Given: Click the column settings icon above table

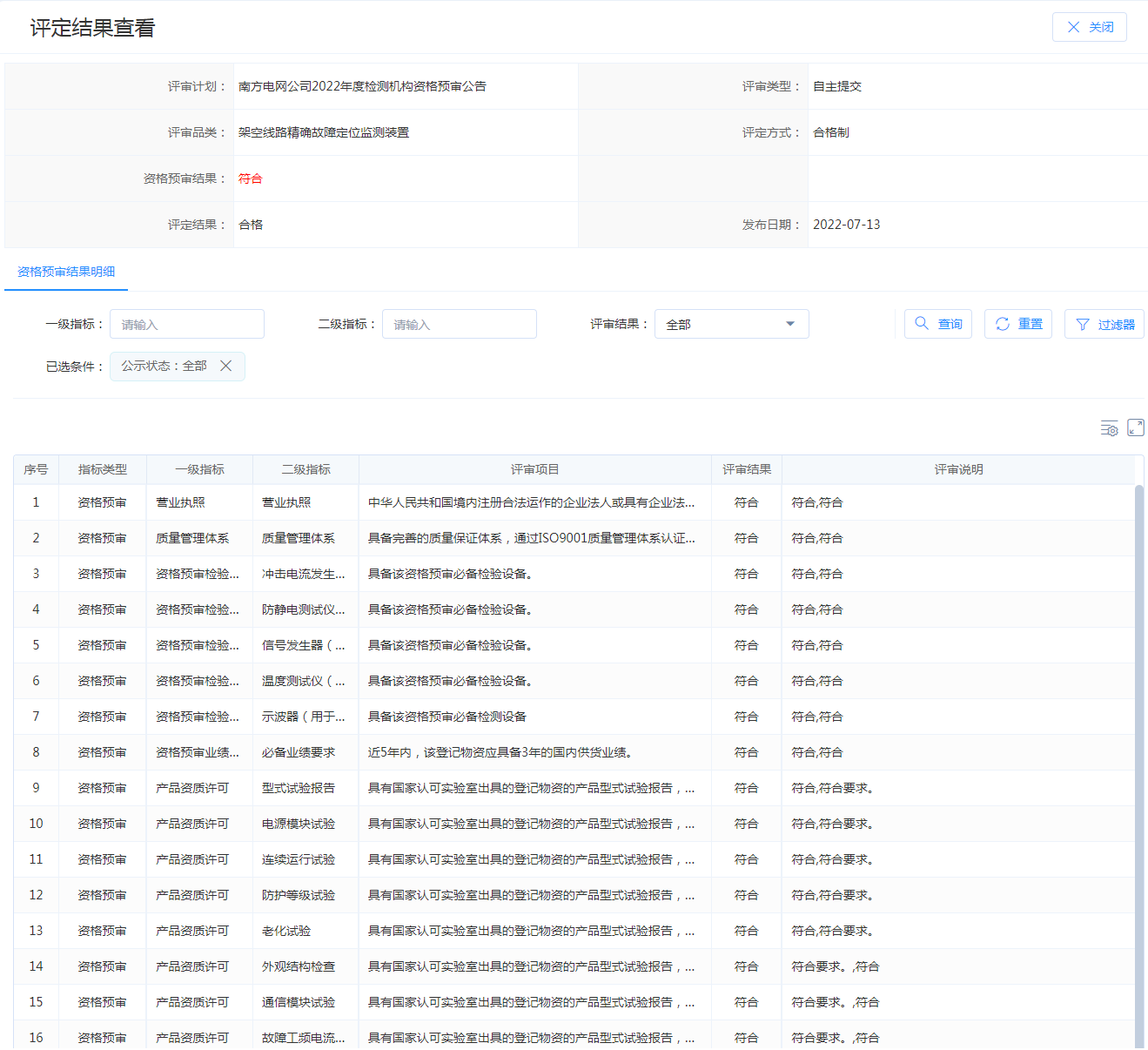Looking at the screenshot, I should (x=1109, y=428).
